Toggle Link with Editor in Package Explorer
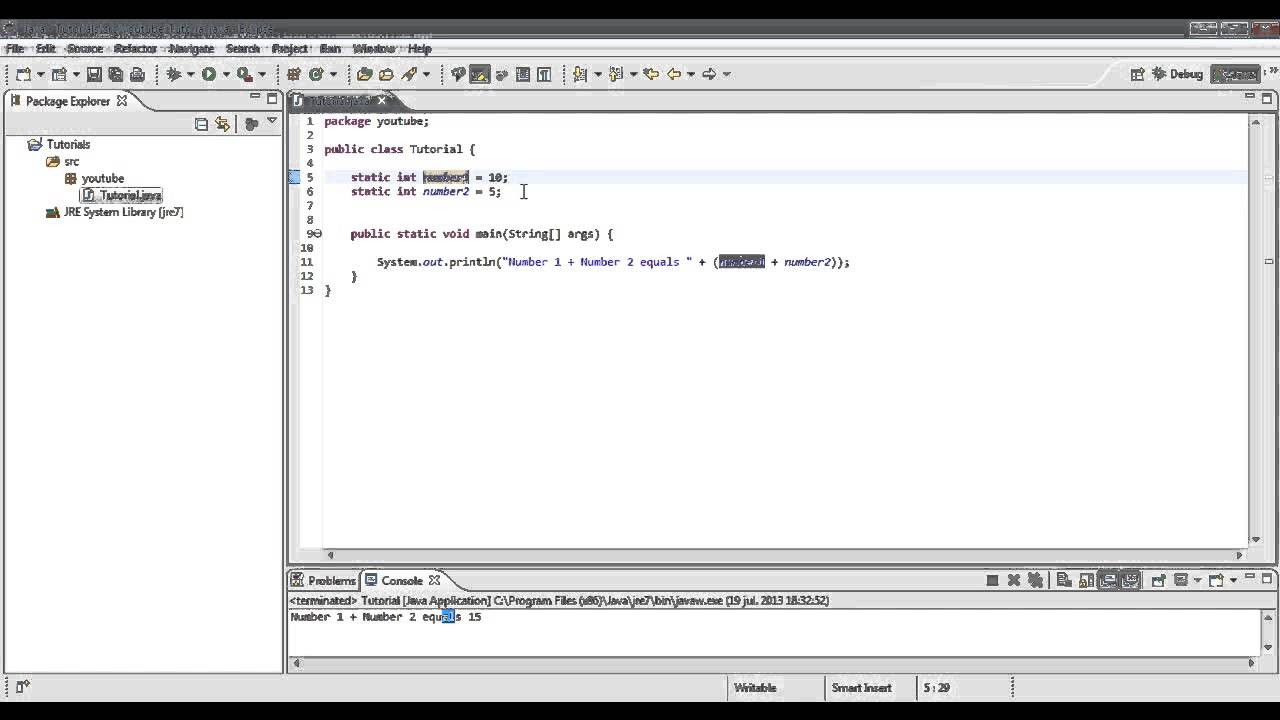Screen dimensions: 1280x720 click(x=223, y=124)
